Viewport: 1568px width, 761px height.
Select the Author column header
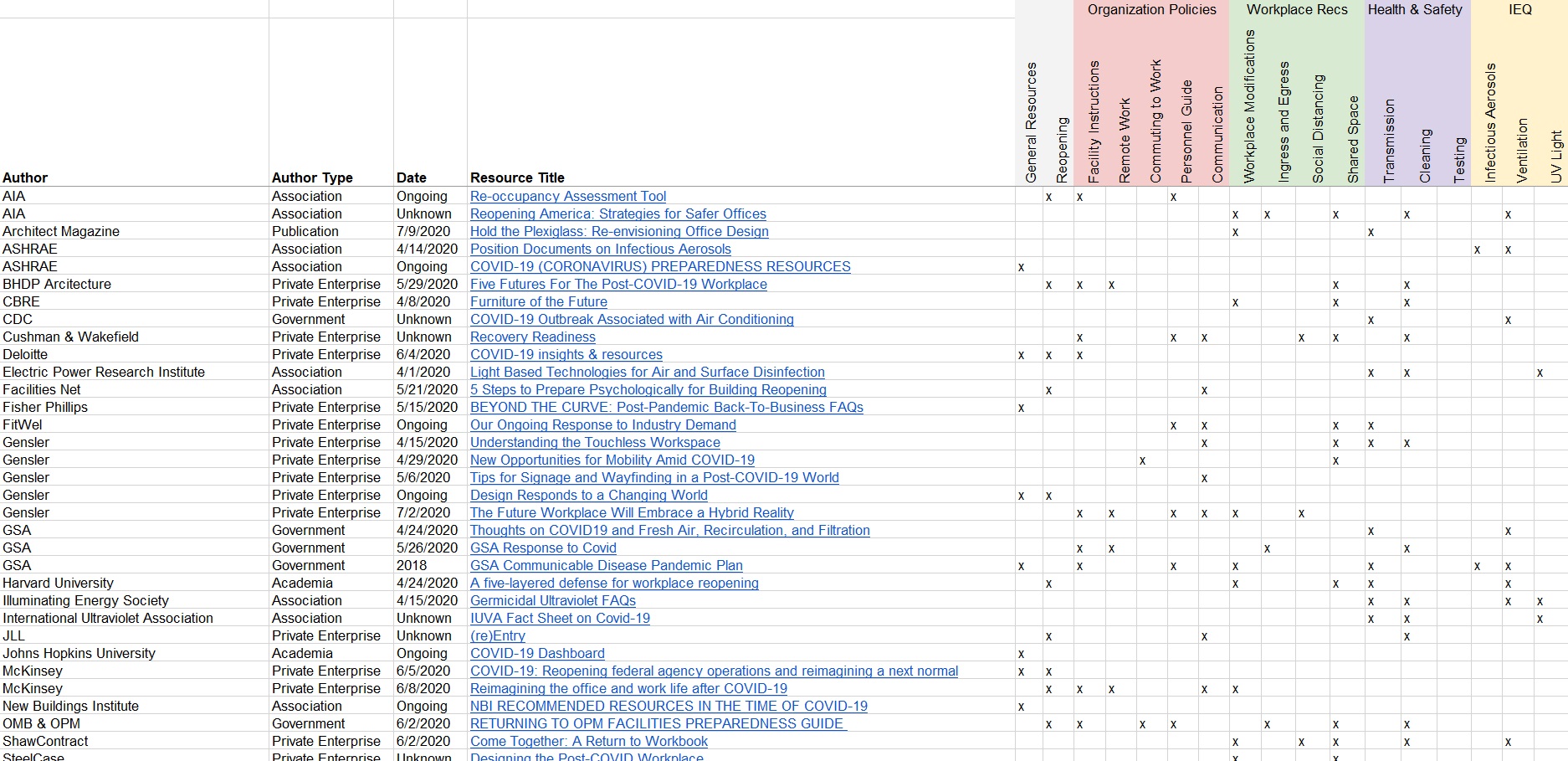[x=25, y=177]
